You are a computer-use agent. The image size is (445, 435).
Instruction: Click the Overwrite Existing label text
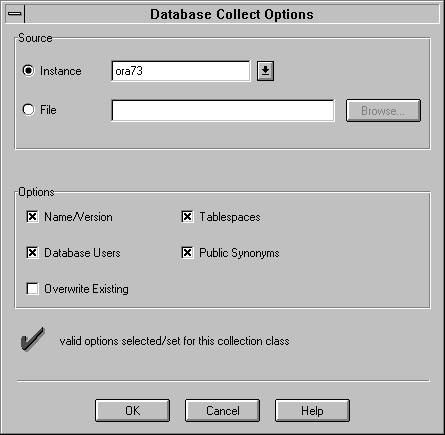coord(86,289)
